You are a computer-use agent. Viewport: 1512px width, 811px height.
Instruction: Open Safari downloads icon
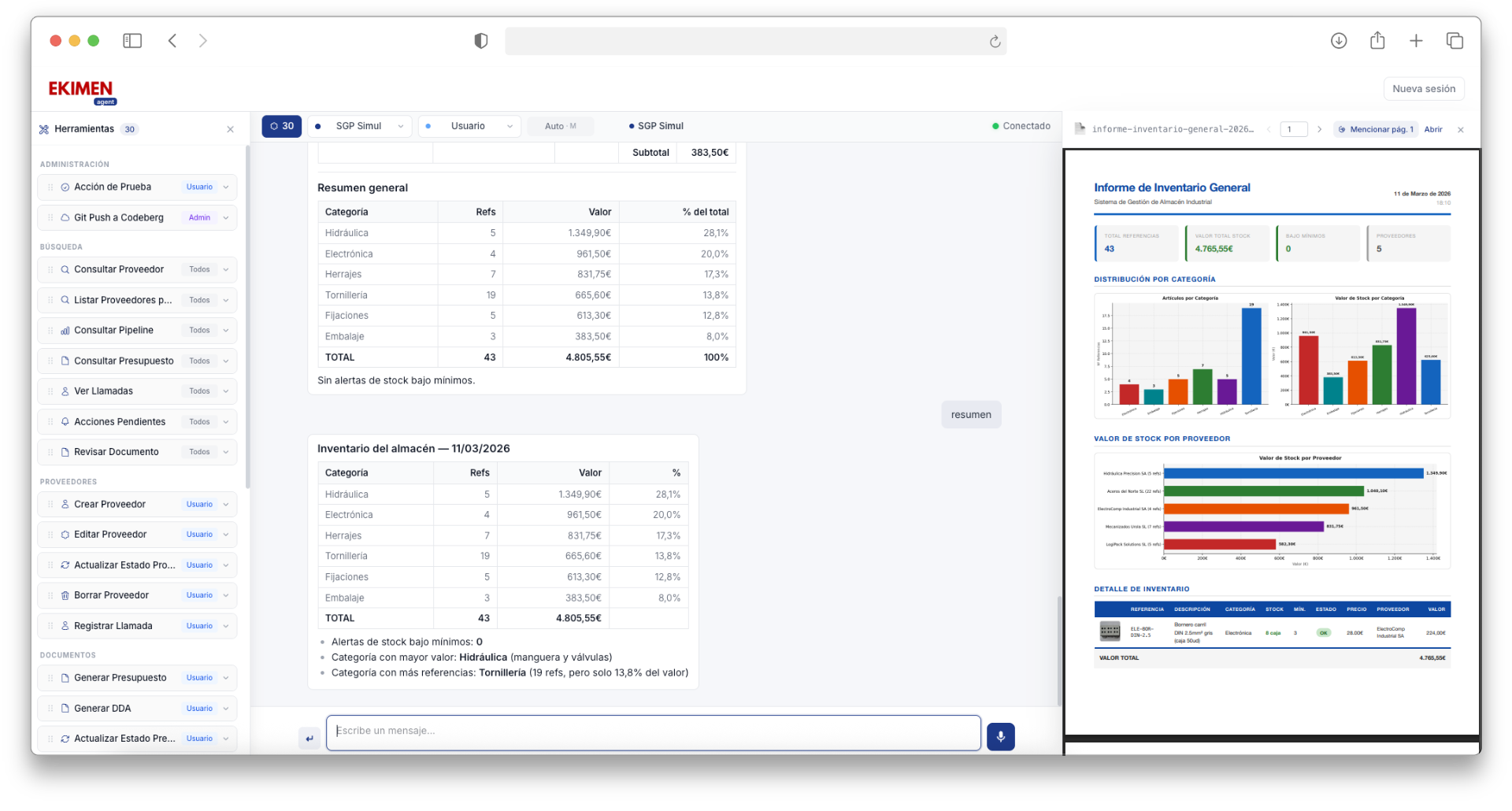click(1338, 41)
